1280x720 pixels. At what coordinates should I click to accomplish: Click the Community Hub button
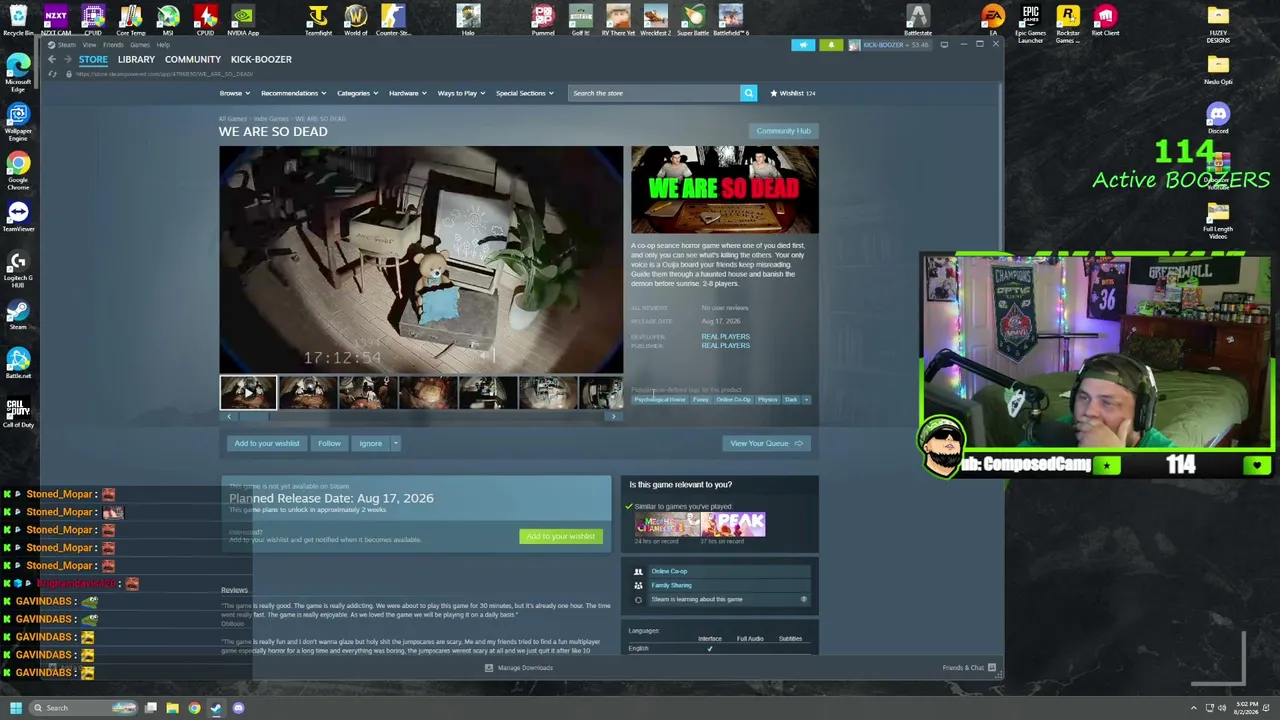[783, 131]
